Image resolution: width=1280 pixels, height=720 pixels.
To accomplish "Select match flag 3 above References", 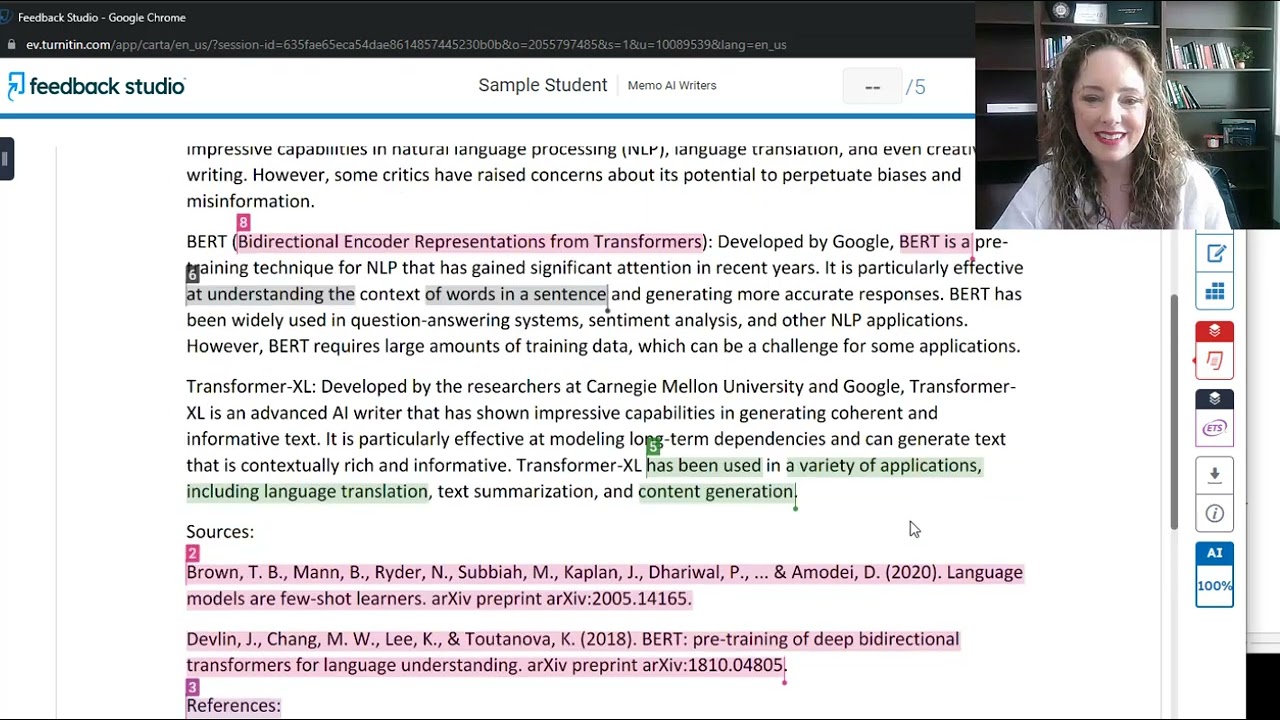I will 193,687.
